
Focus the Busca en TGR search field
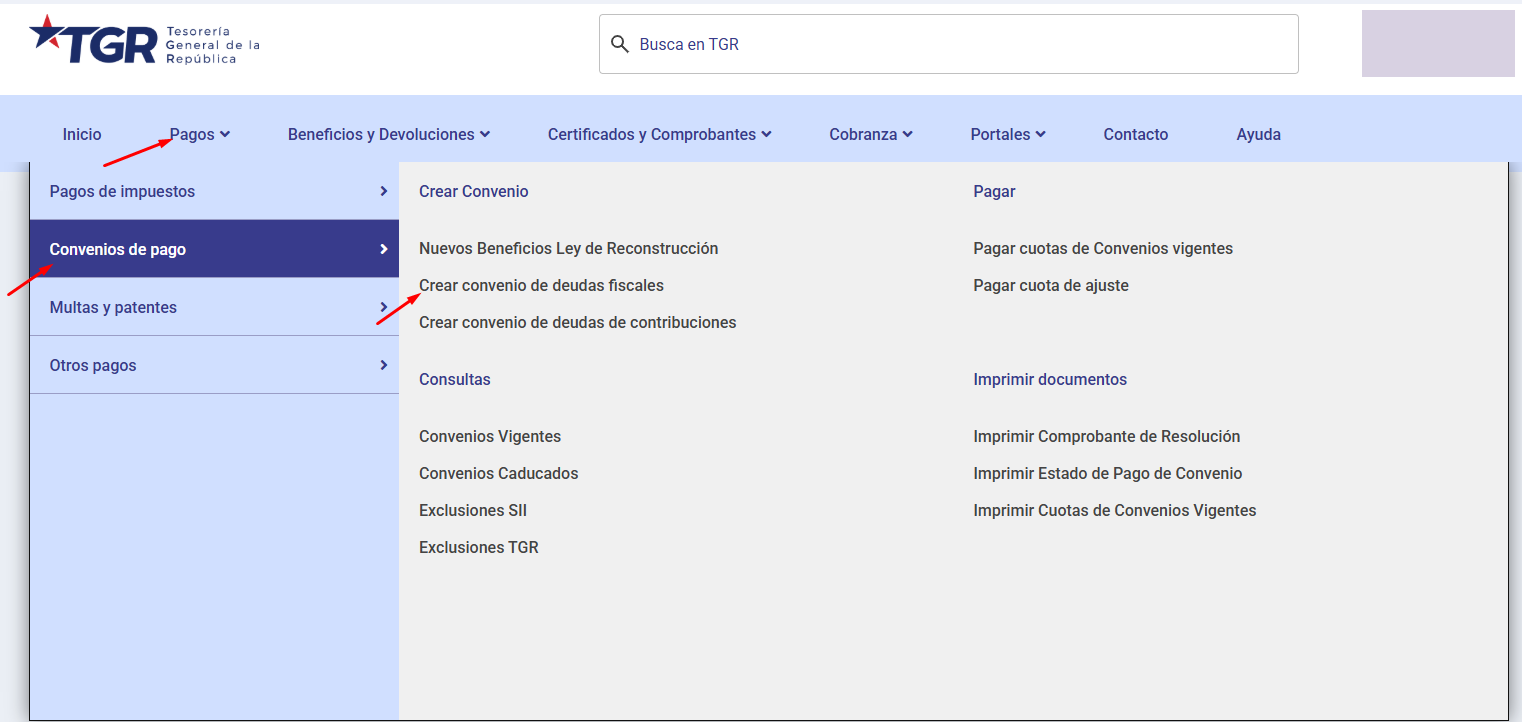click(948, 44)
